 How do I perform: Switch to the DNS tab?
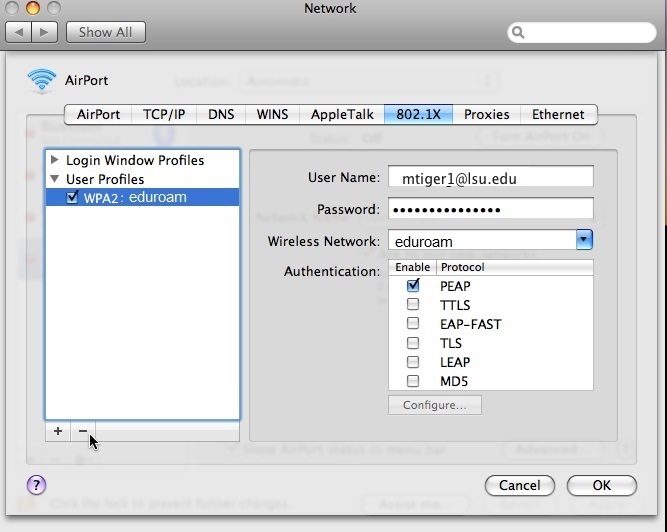click(x=221, y=114)
